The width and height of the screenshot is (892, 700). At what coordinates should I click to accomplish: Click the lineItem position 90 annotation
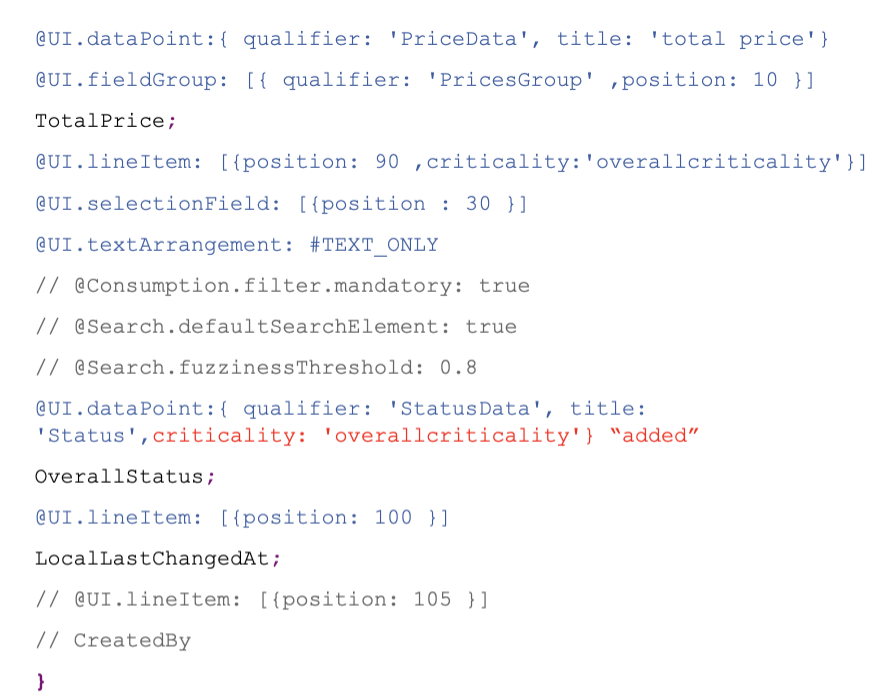pos(451,162)
